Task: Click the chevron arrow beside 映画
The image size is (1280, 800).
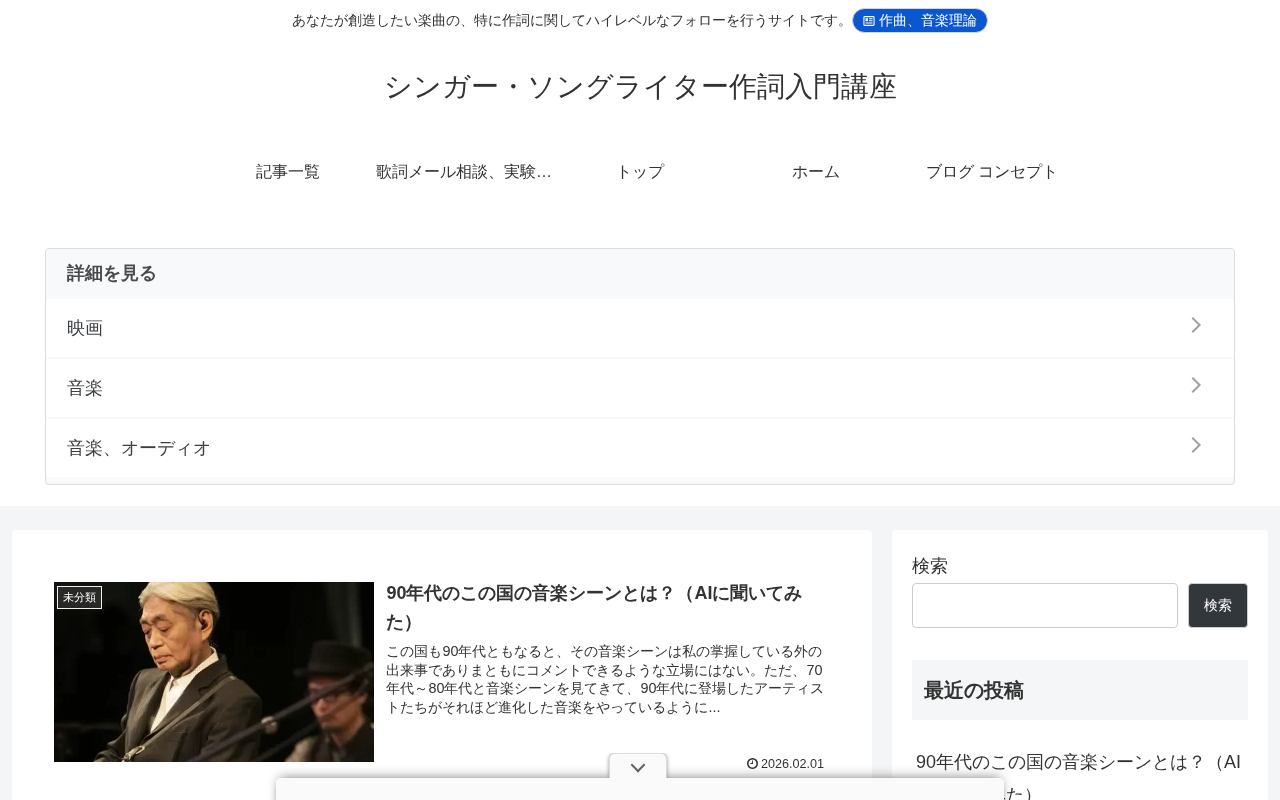Action: coord(1196,325)
